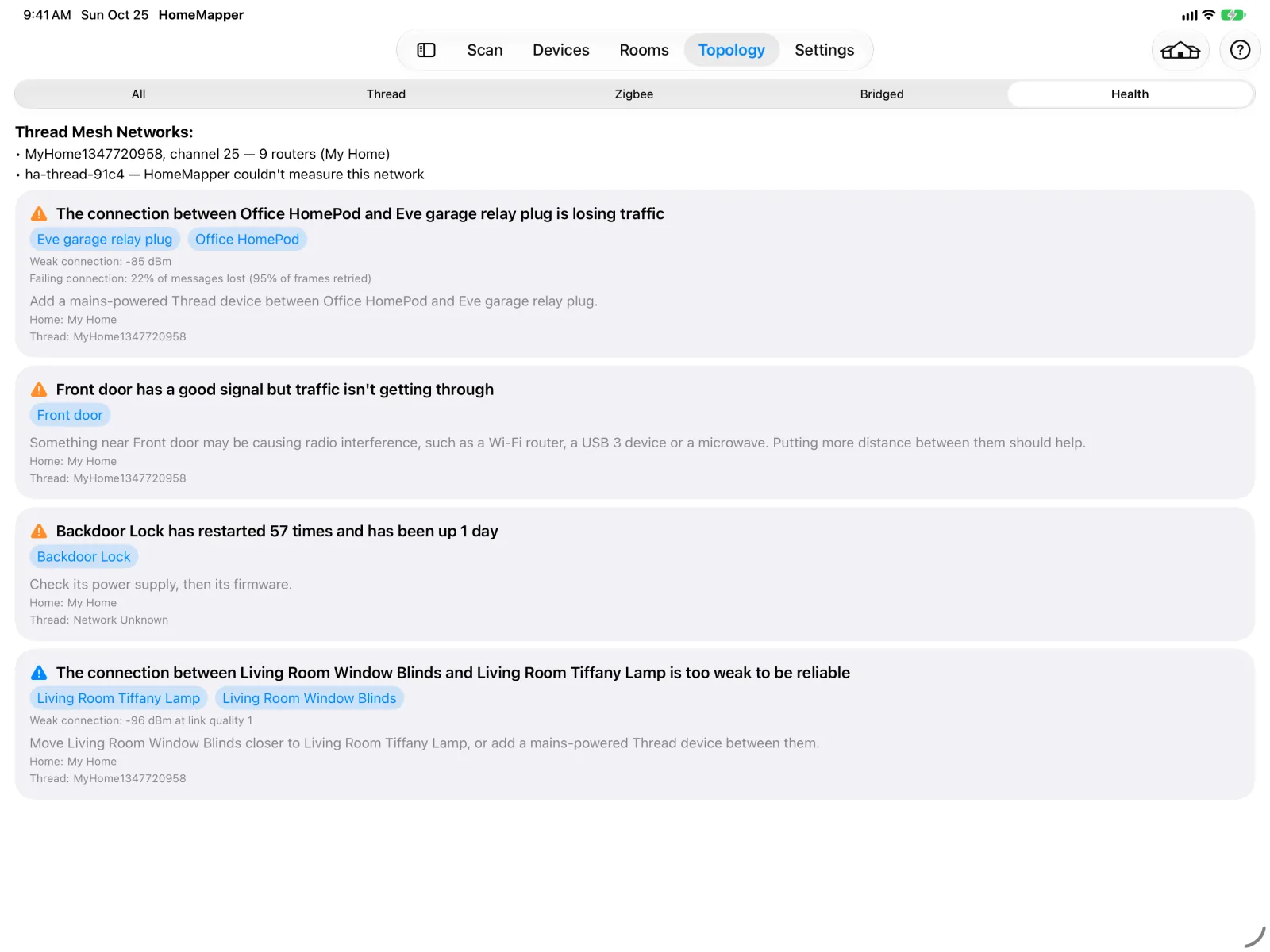Screen dimensions: 1270x952
Task: Open the Front door device tag
Action: (70, 415)
